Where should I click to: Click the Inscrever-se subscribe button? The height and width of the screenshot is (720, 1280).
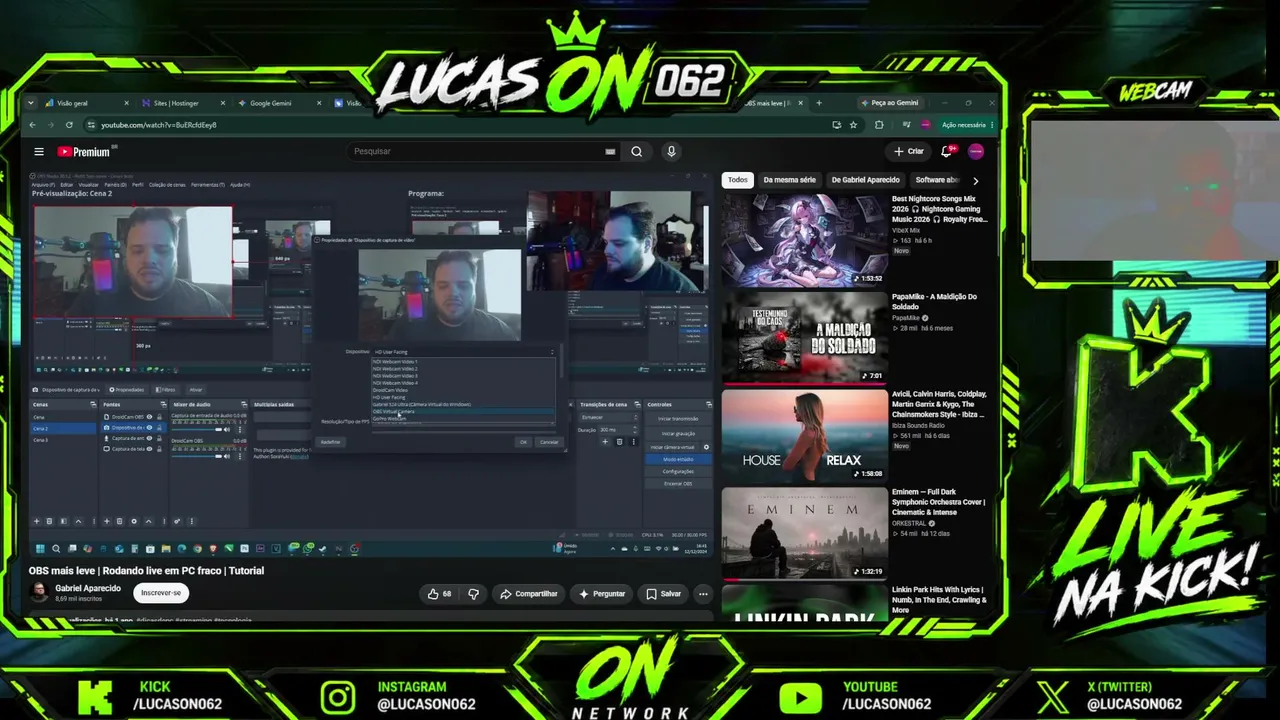coord(161,593)
